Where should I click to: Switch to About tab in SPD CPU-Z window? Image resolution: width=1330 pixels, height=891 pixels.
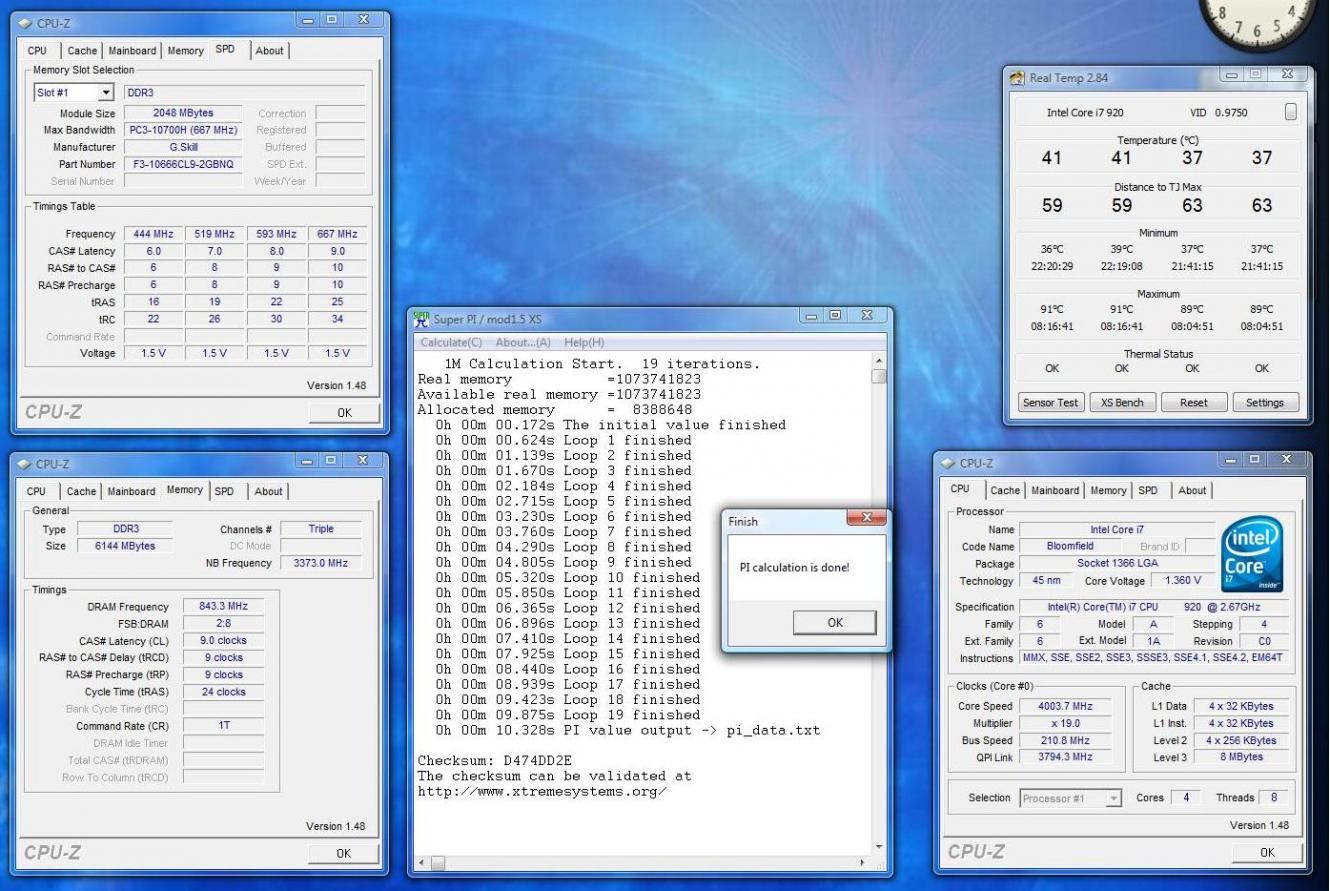tap(269, 51)
